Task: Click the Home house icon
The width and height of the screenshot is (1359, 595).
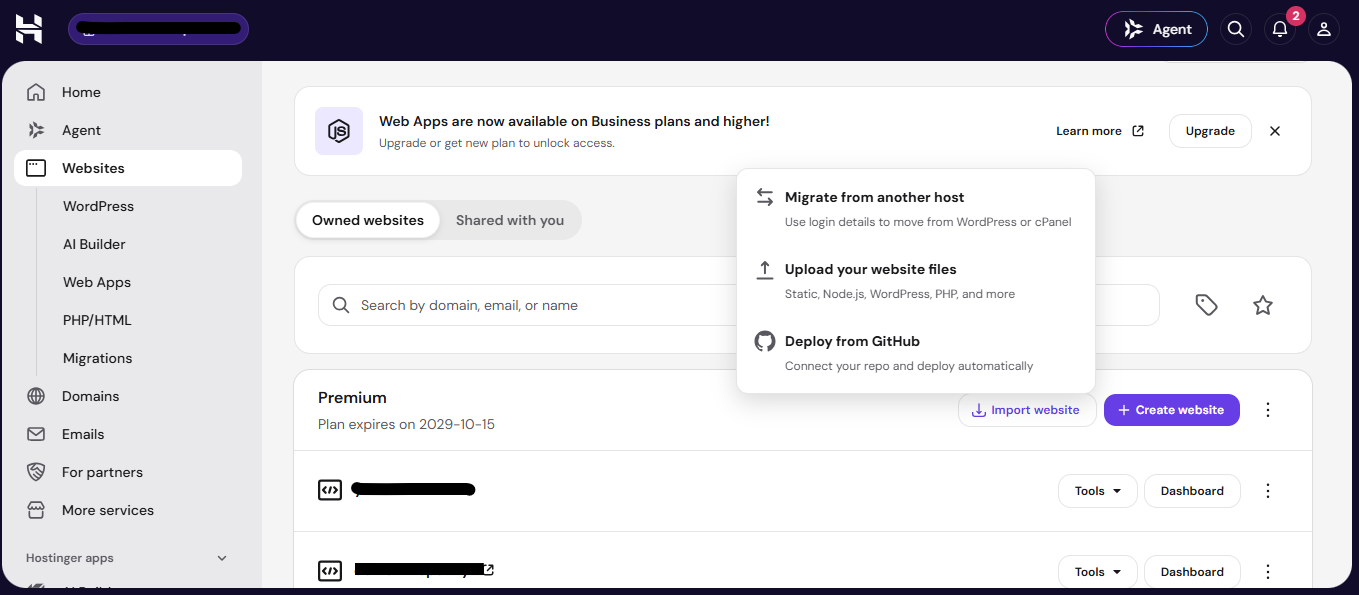Action: pyautogui.click(x=36, y=92)
